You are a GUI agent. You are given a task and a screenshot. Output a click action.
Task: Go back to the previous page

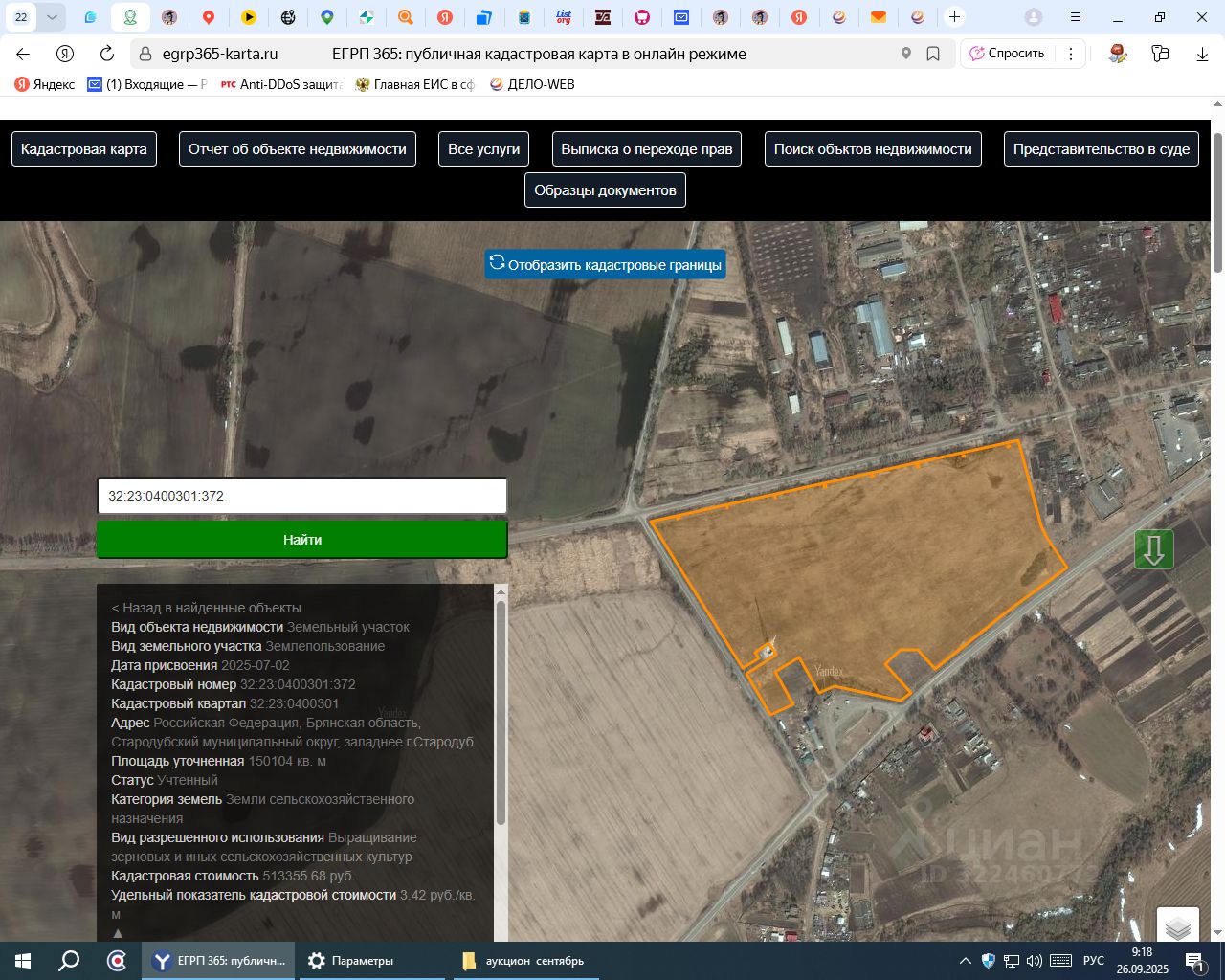coord(23,54)
